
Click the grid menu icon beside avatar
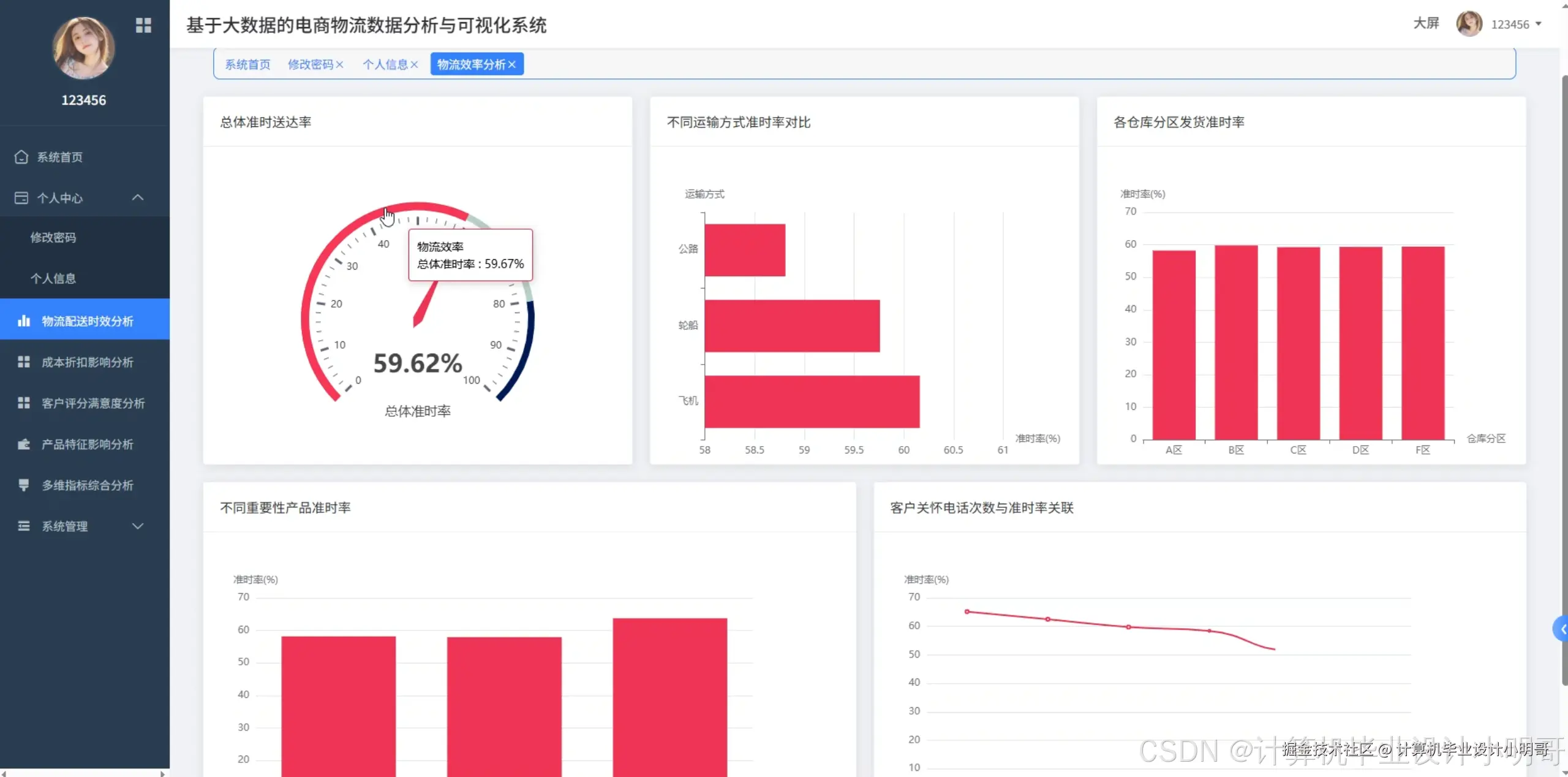[143, 25]
